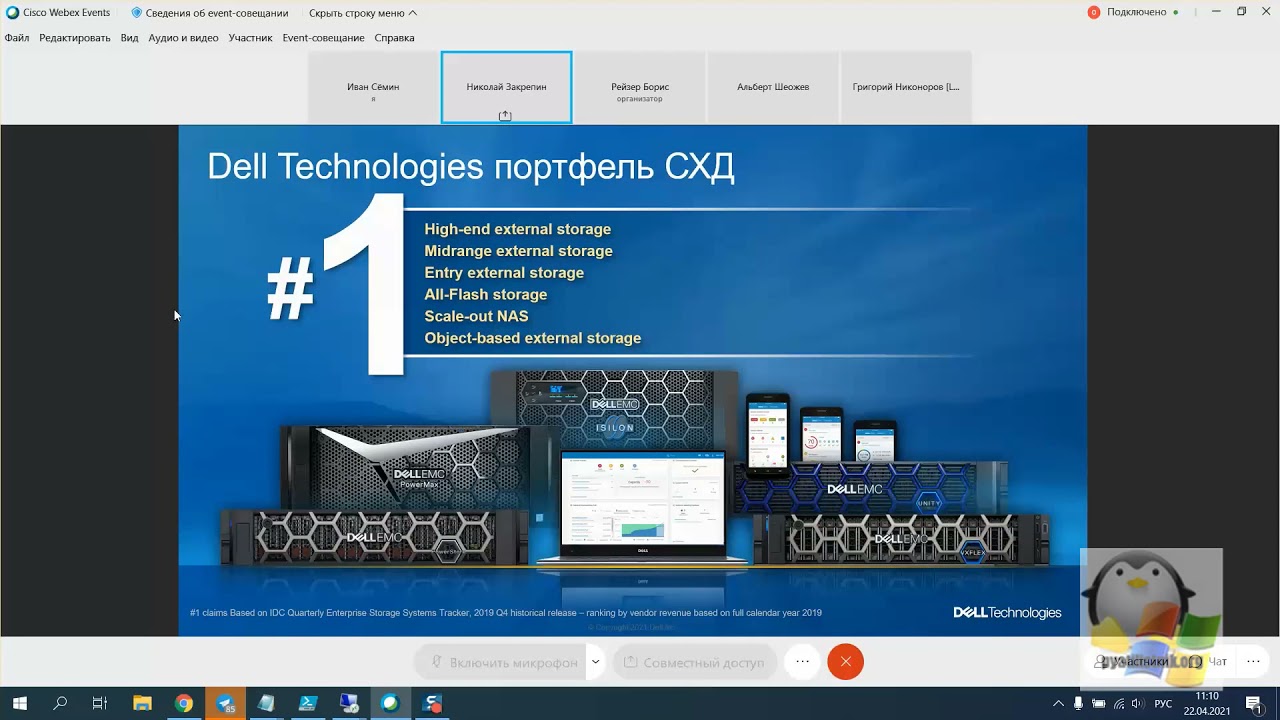The height and width of the screenshot is (720, 1280).
Task: Leave the meeting with red X button
Action: point(845,662)
